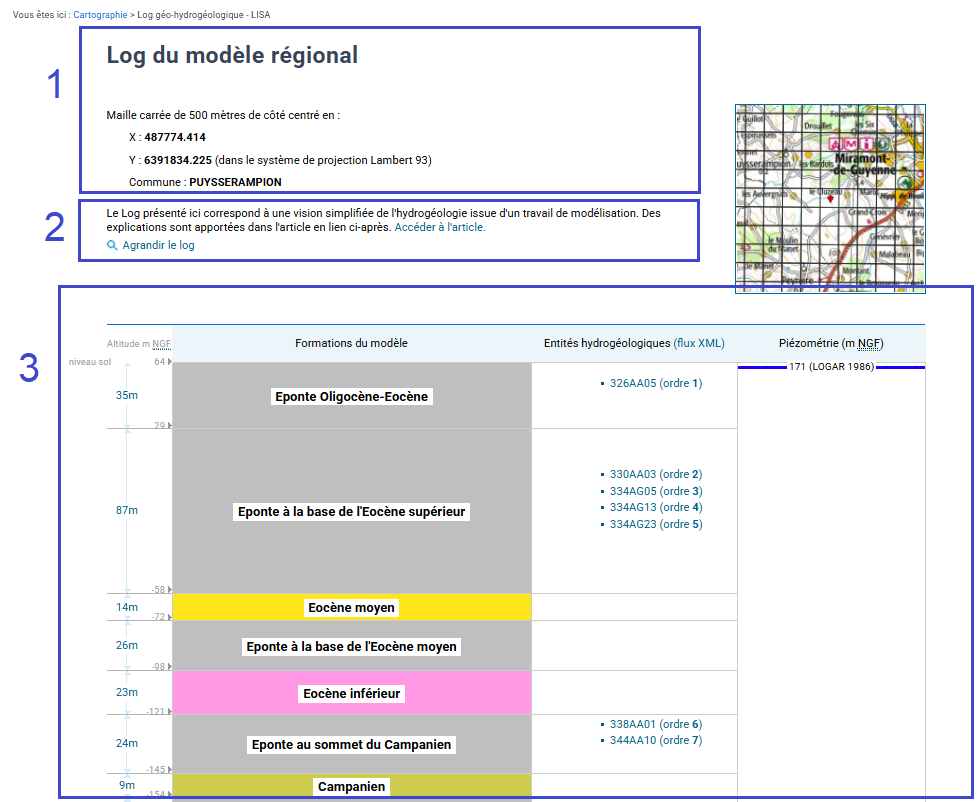The image size is (978, 802).
Task: Click the 24m thickness value
Action: tap(127, 743)
